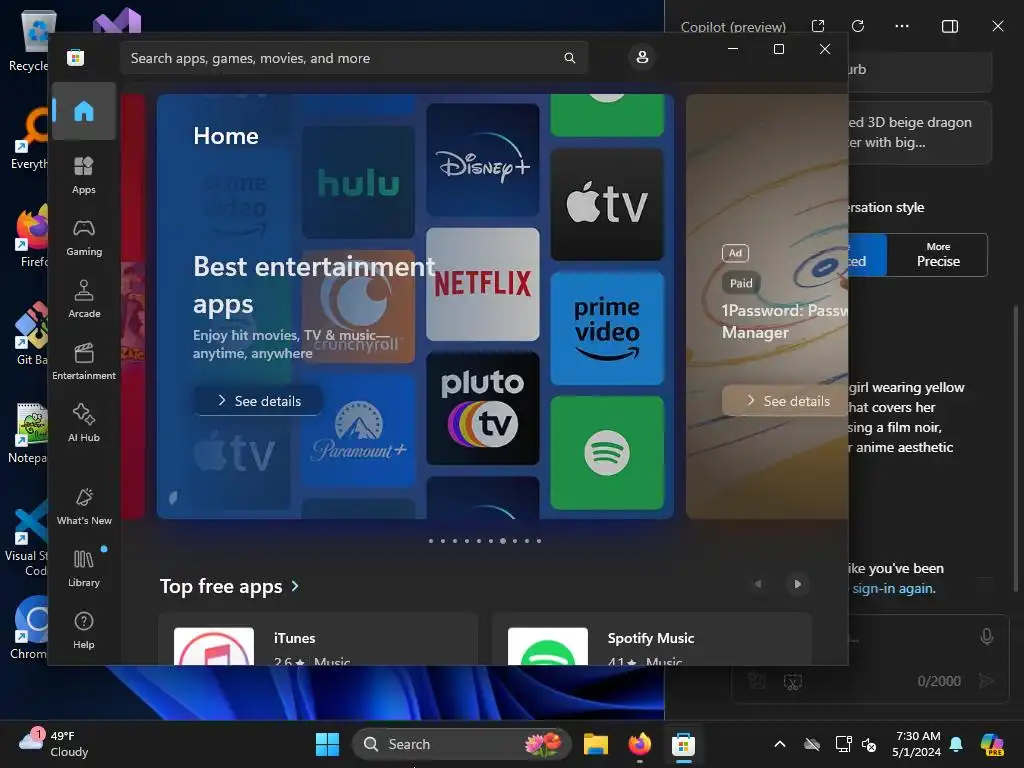Open File Explorer from taskbar
The height and width of the screenshot is (768, 1024).
click(x=596, y=744)
